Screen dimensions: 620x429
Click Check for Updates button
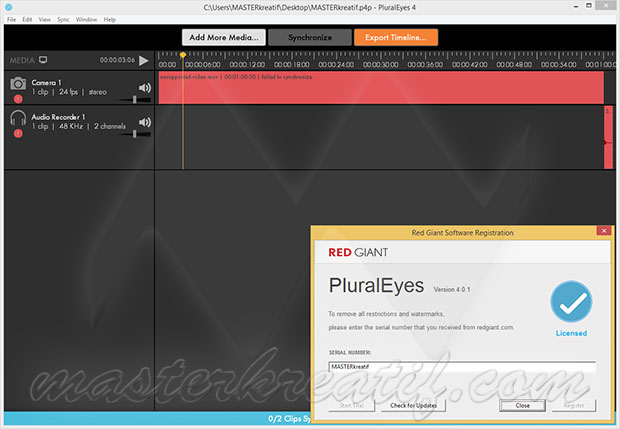coord(413,405)
